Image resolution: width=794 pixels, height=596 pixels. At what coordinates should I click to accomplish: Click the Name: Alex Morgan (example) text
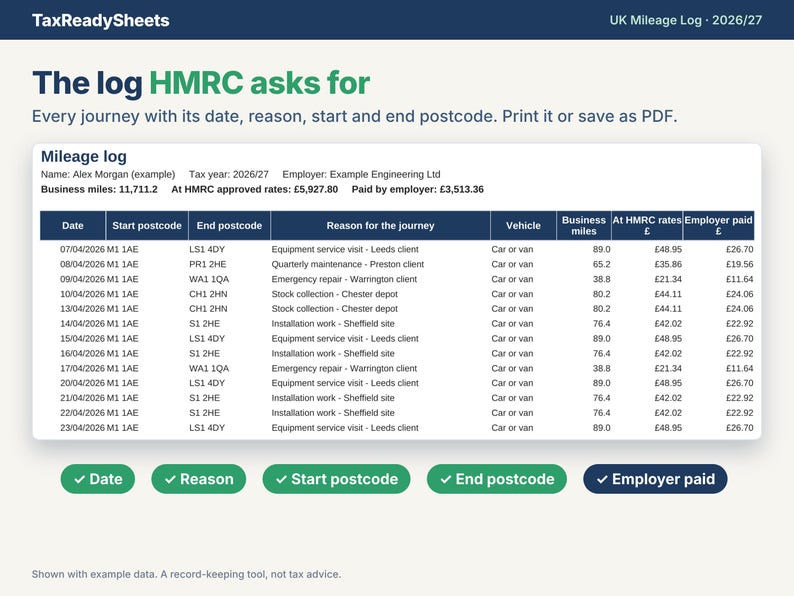(108, 175)
